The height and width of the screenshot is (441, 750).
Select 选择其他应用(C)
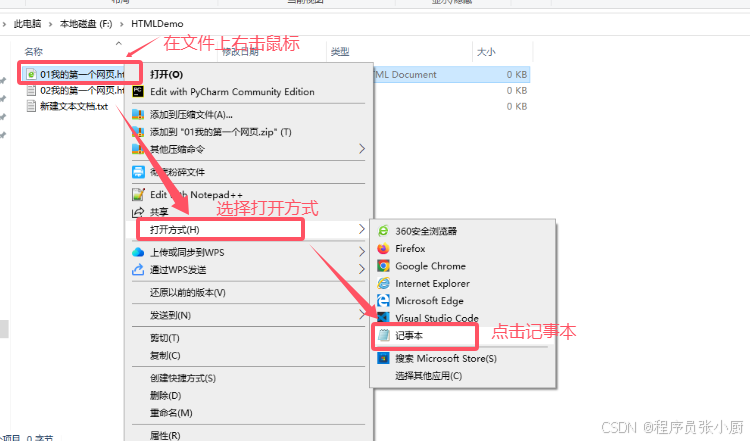point(463,376)
